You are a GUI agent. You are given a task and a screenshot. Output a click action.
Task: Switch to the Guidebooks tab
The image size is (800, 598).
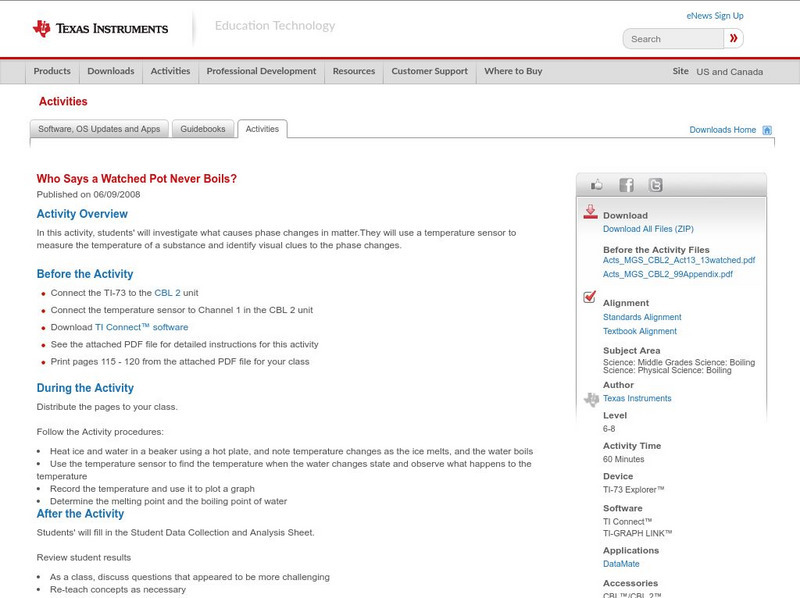click(x=203, y=129)
